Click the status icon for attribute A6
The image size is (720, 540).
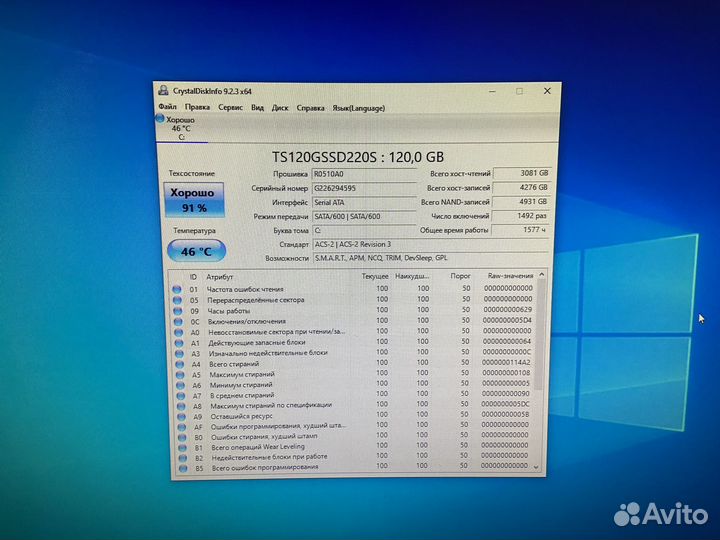(x=180, y=385)
